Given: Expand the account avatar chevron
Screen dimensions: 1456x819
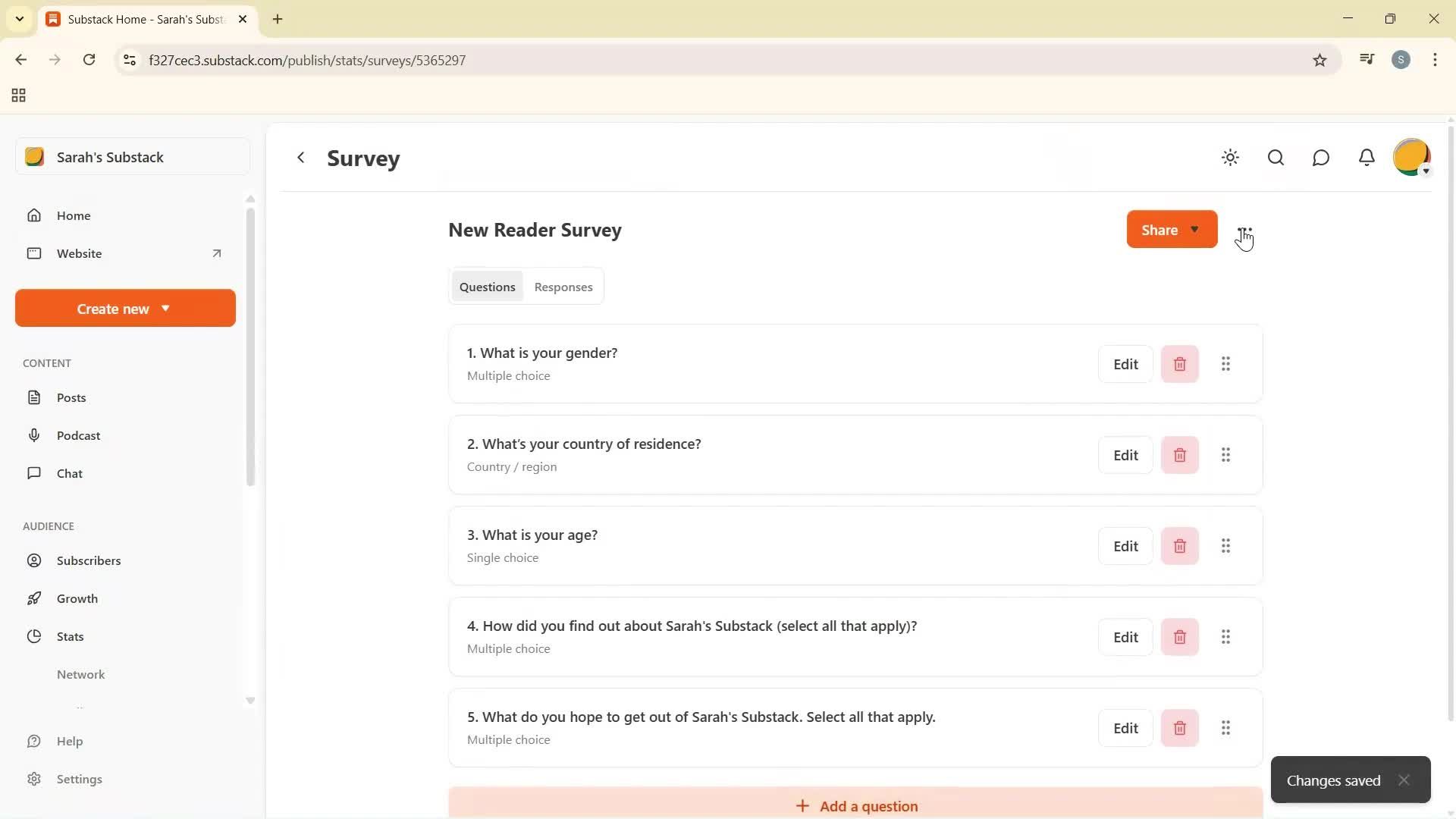Looking at the screenshot, I should [x=1426, y=172].
